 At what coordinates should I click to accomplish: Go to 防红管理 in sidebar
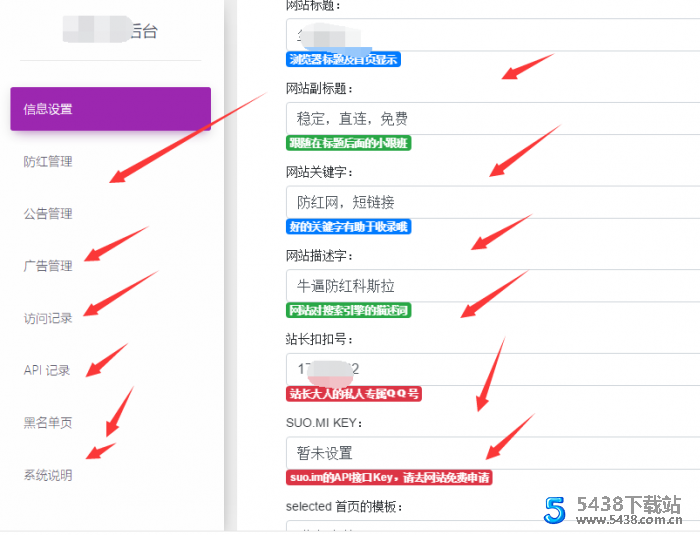pyautogui.click(x=48, y=162)
